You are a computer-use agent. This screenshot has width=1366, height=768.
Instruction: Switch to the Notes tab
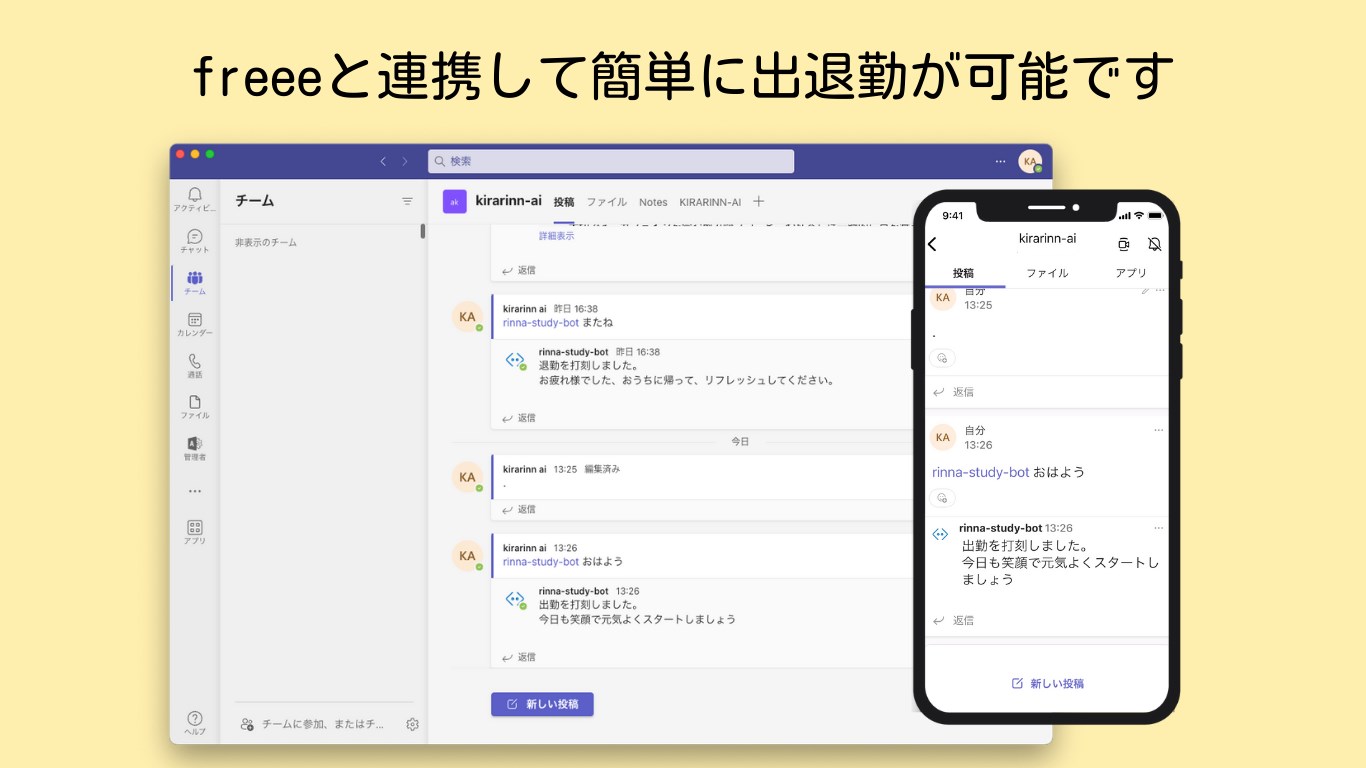point(653,202)
